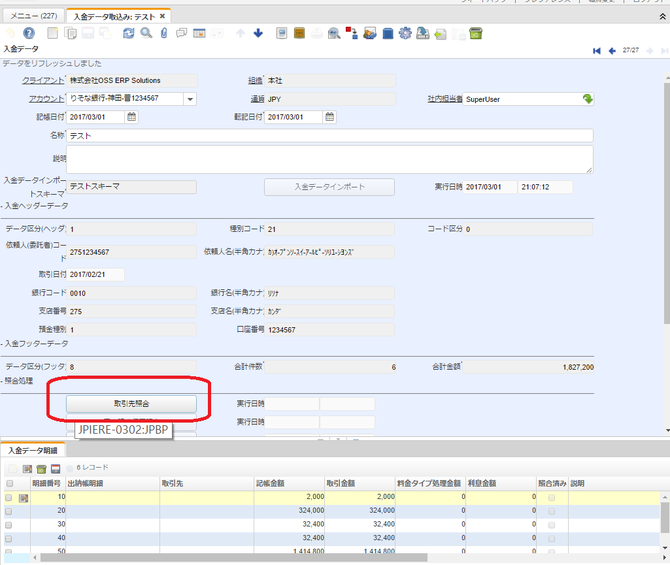Viewport: 670px width, 565px height.
Task: Click the 取引先照合 button
Action: tap(131, 403)
